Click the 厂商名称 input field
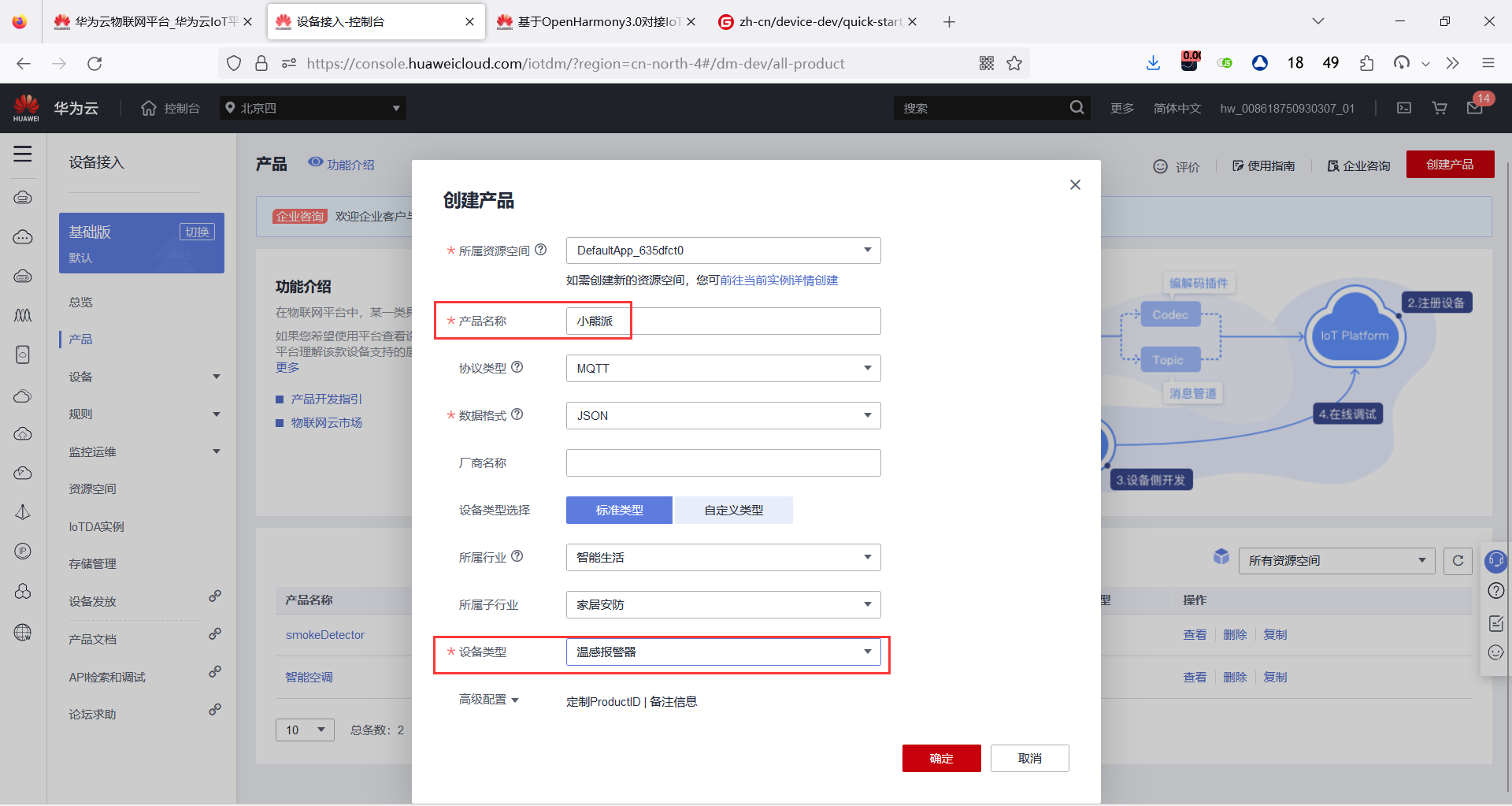Screen dimensions: 1512x806 (722, 462)
